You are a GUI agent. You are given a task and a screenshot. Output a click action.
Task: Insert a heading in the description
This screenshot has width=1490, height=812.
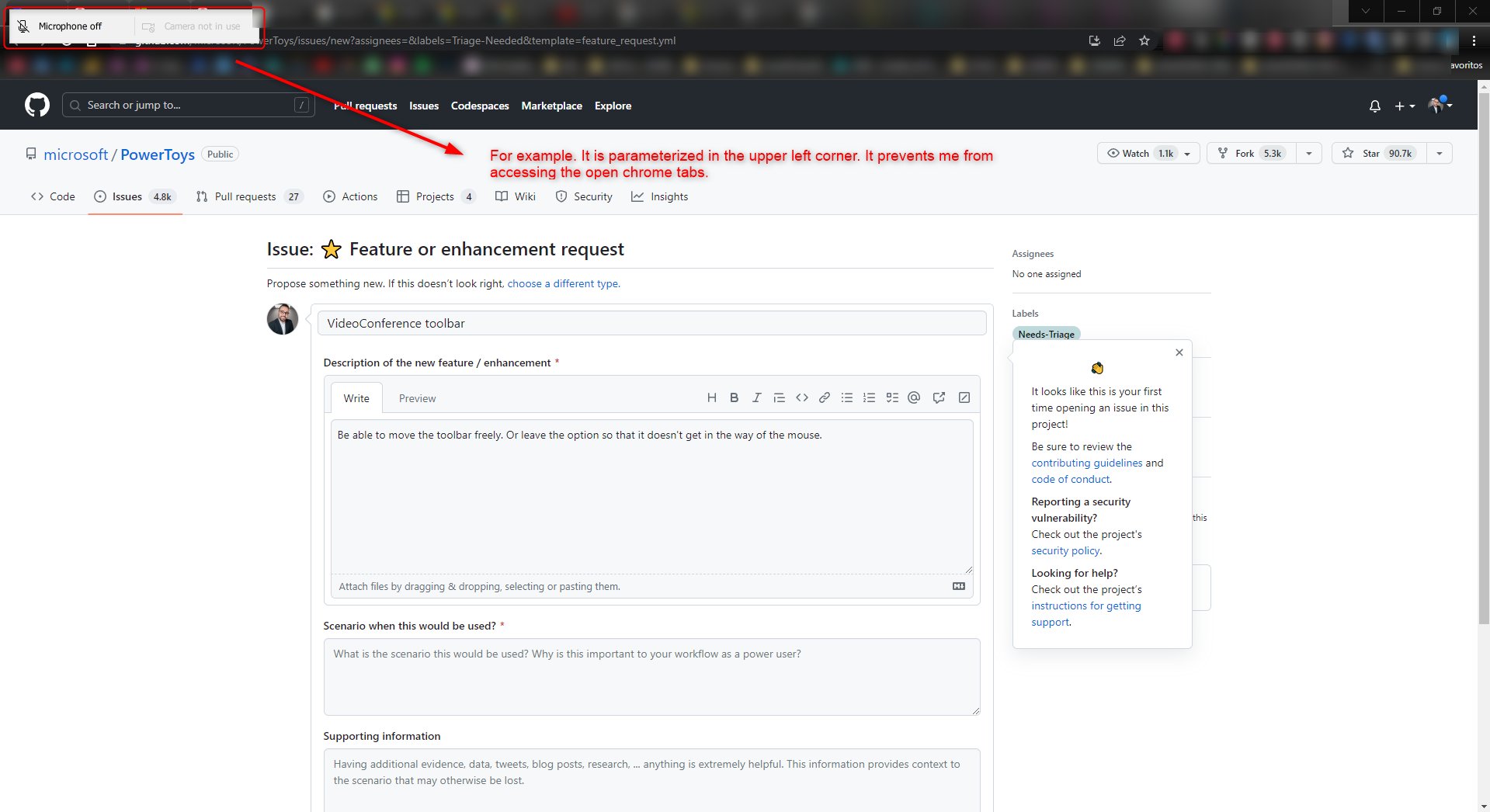(x=711, y=397)
